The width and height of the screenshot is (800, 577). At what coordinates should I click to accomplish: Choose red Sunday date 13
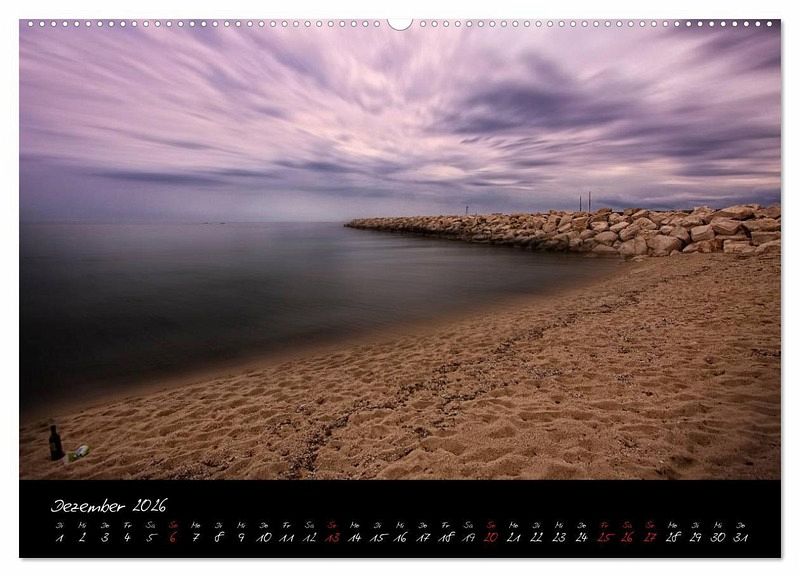pos(332,537)
